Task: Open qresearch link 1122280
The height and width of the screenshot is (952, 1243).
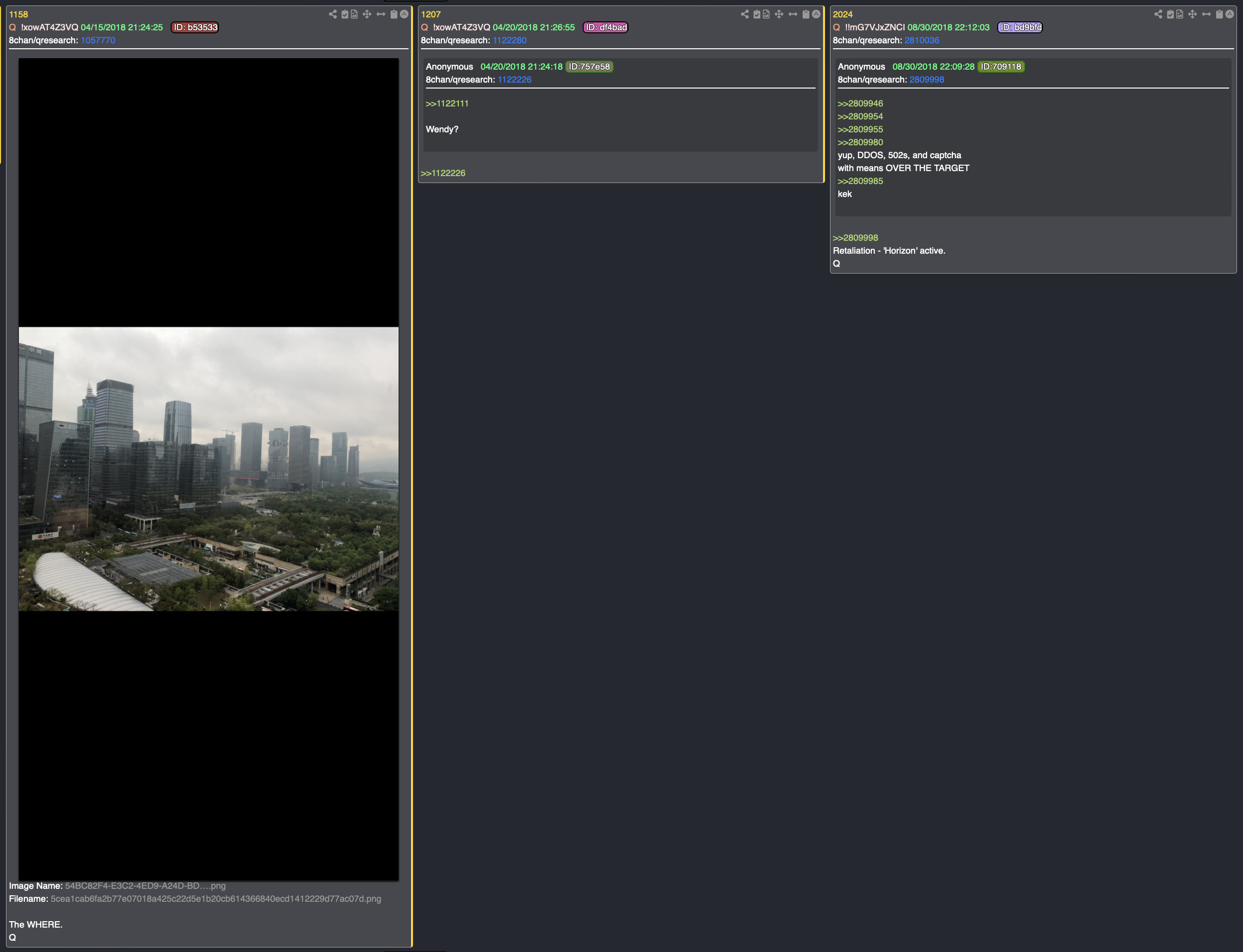Action: pos(509,40)
